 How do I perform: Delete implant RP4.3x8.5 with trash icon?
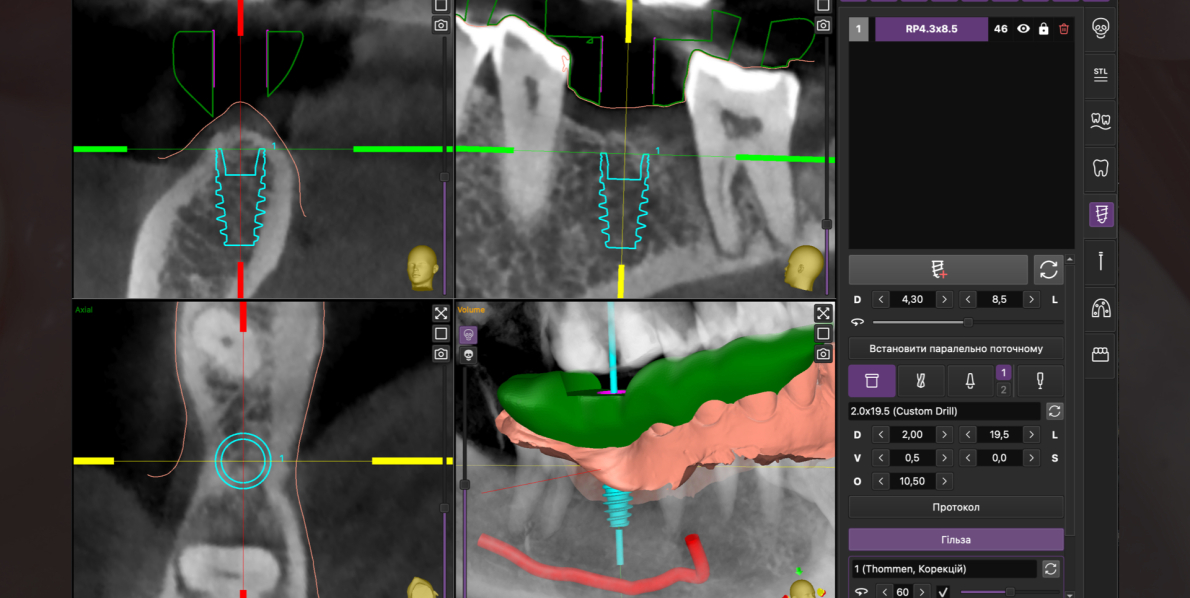click(1064, 29)
